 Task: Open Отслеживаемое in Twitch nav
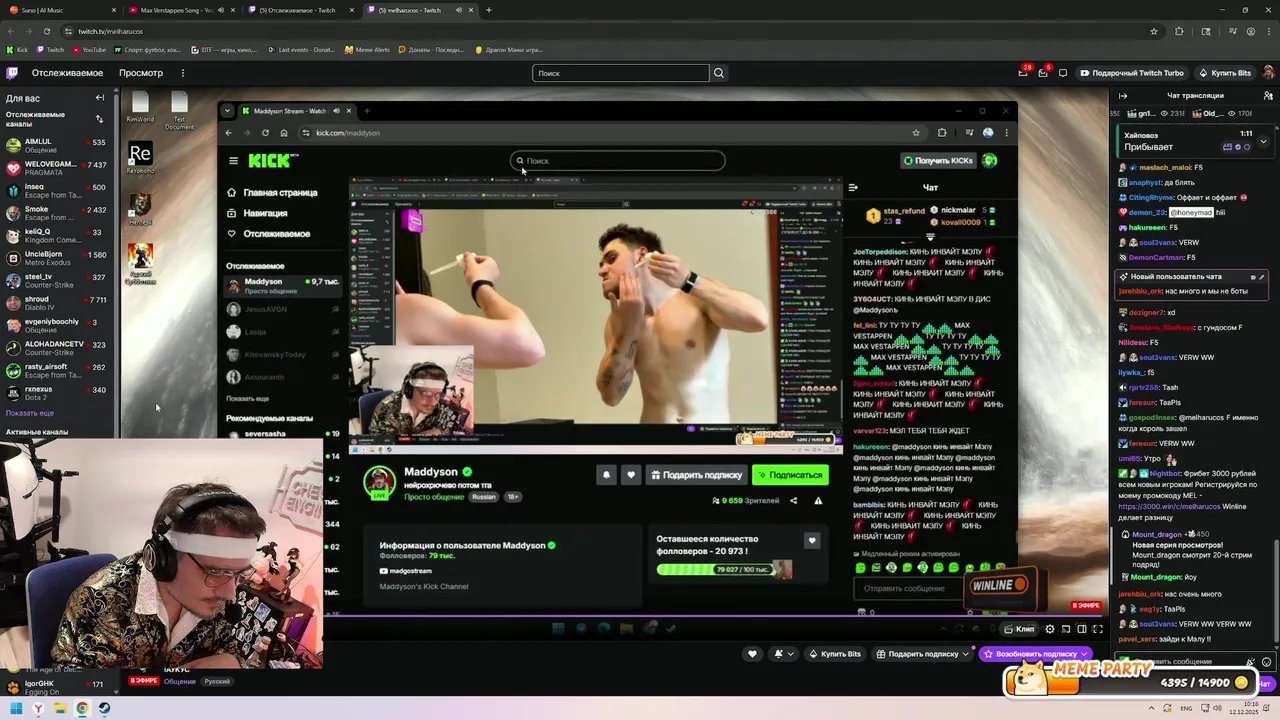(x=67, y=73)
